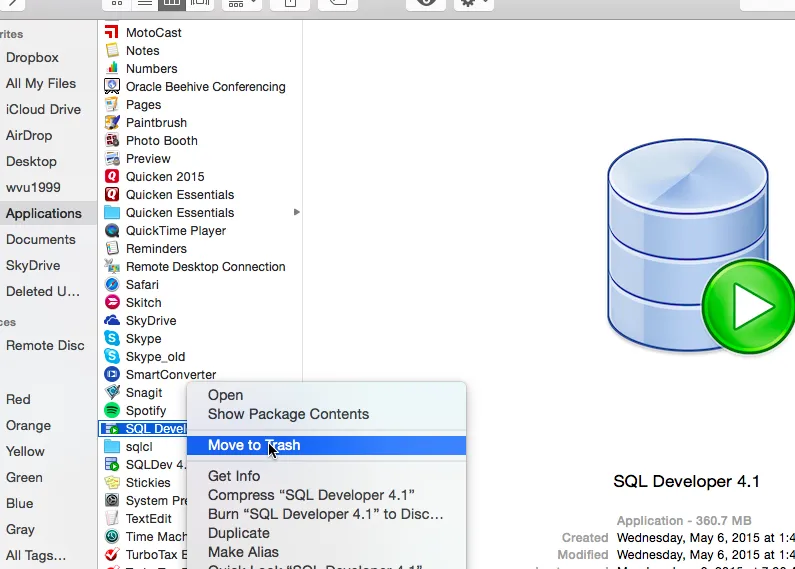Select the Green tag in sidebar
The image size is (795, 569).
(24, 477)
